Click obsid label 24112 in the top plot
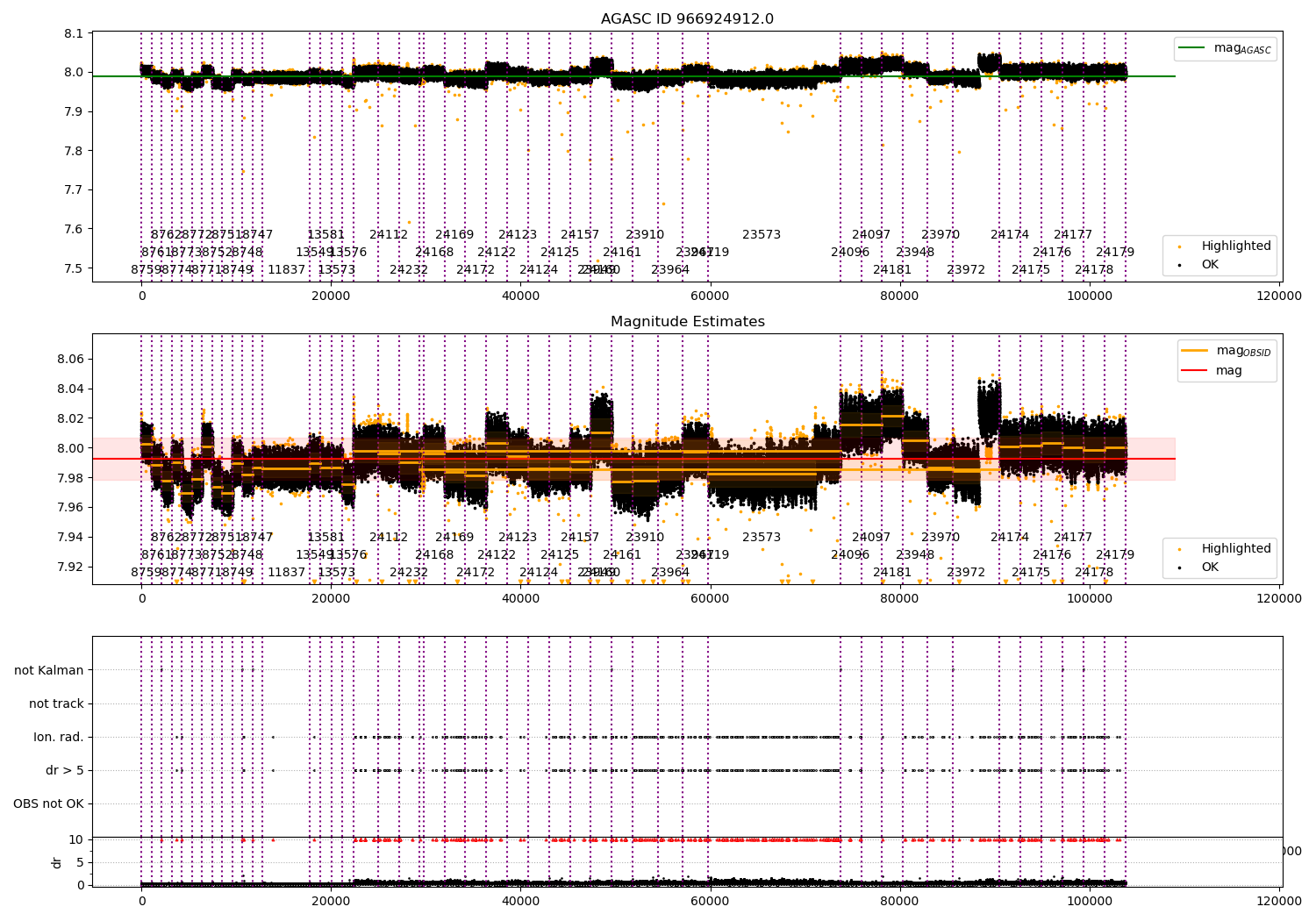 pyautogui.click(x=389, y=235)
